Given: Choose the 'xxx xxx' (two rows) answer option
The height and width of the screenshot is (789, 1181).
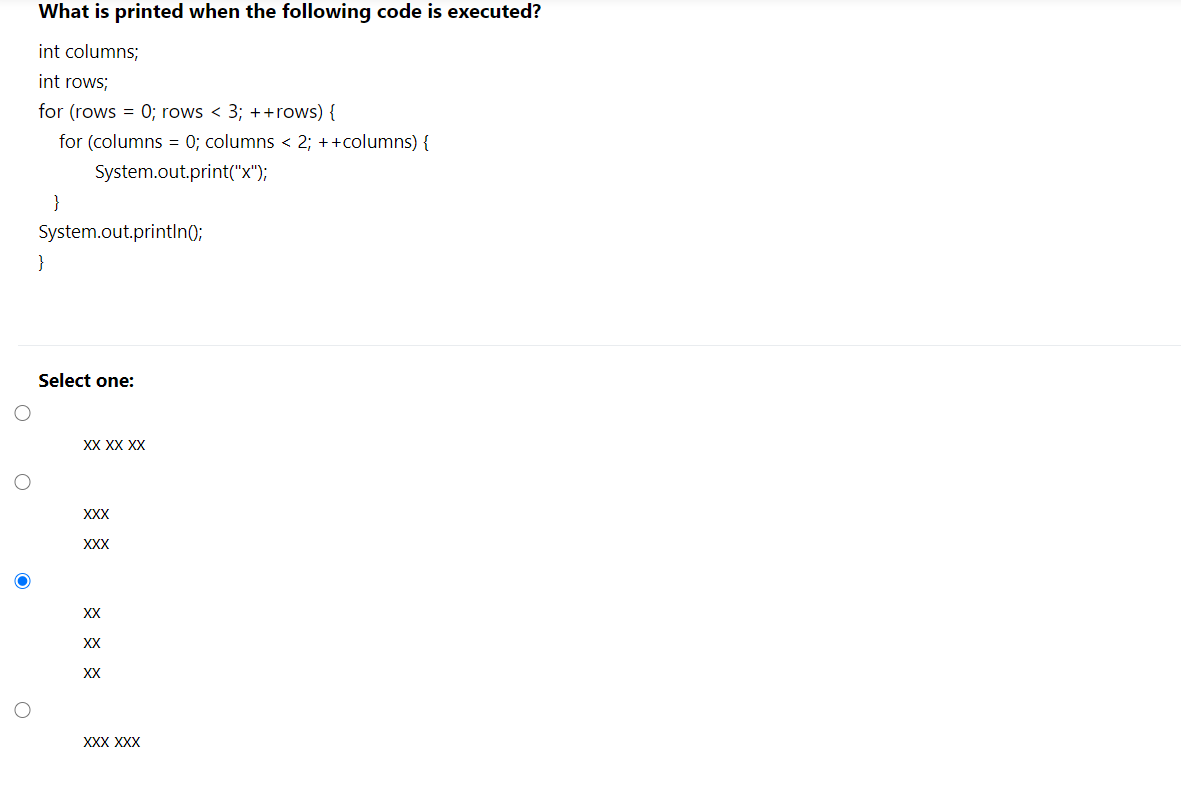Looking at the screenshot, I should pos(22,709).
